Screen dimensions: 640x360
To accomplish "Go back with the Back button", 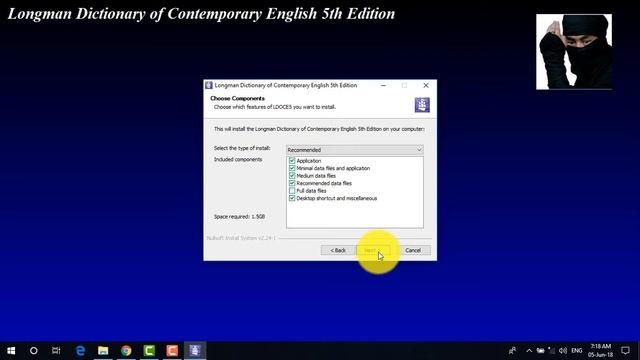I will [338, 250].
